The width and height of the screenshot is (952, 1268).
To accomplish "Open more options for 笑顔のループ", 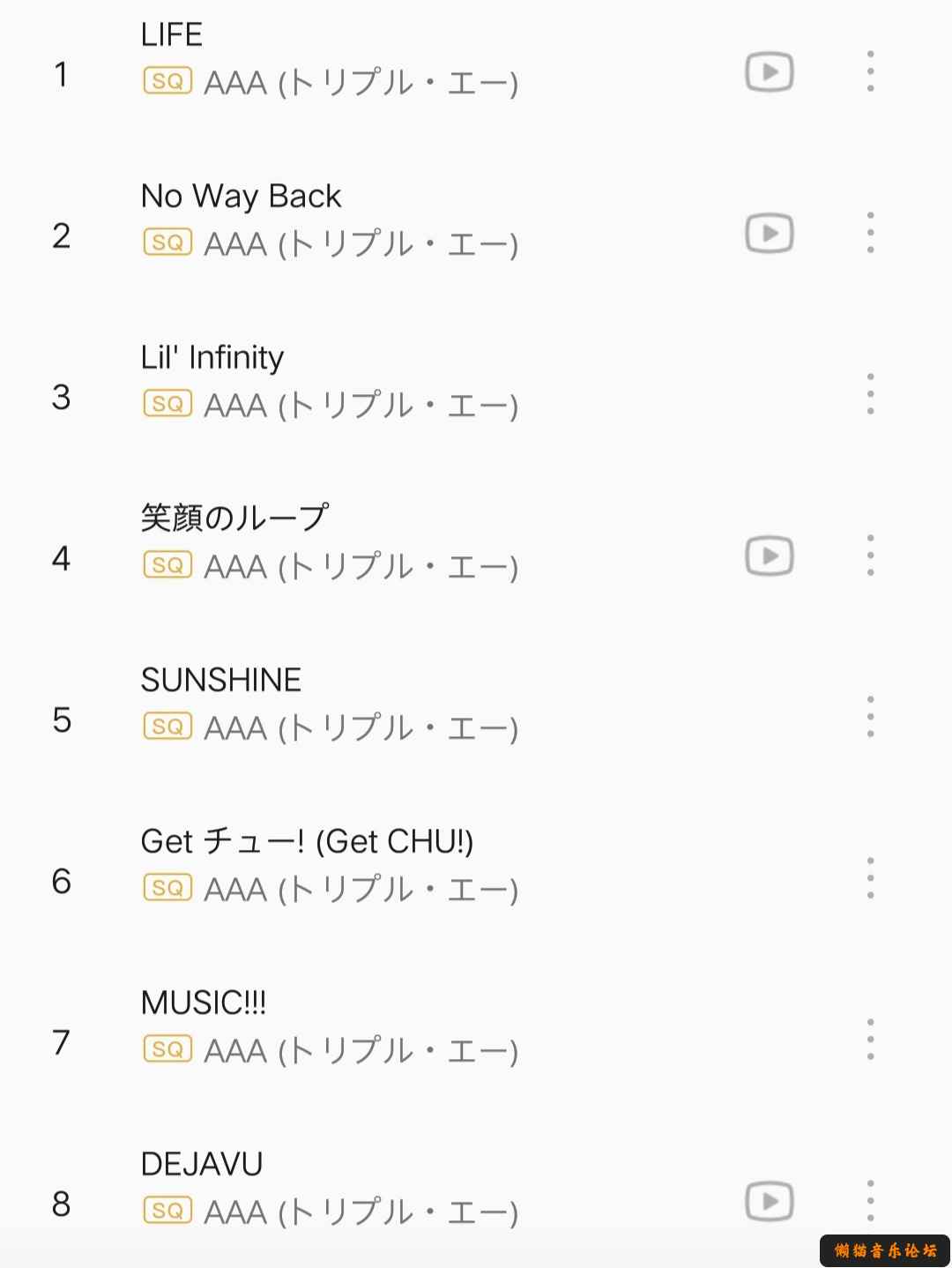I will 870,556.
